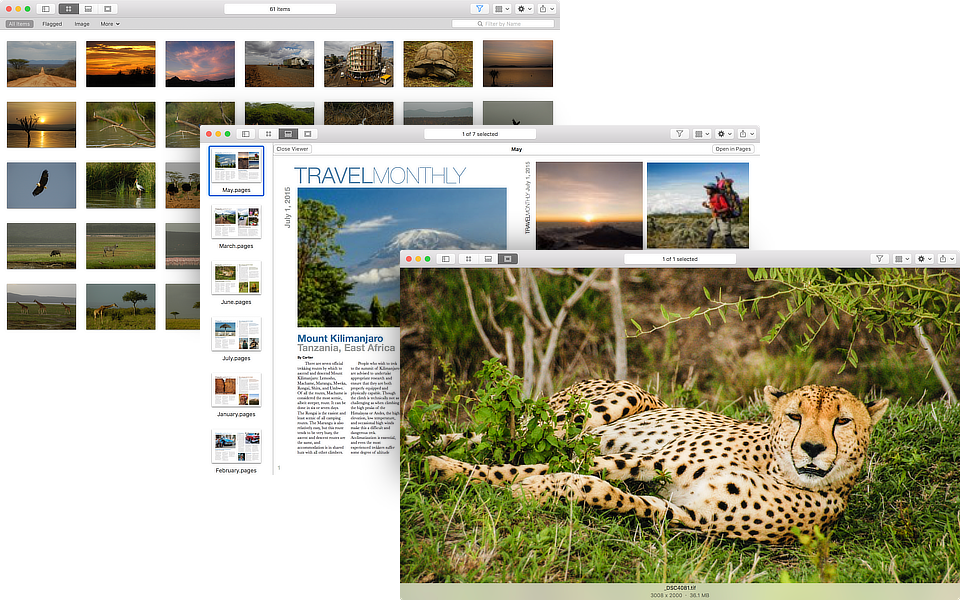This screenshot has width=960, height=600.
Task: Toggle the sidebar in the cheetah viewer window
Action: 444,258
